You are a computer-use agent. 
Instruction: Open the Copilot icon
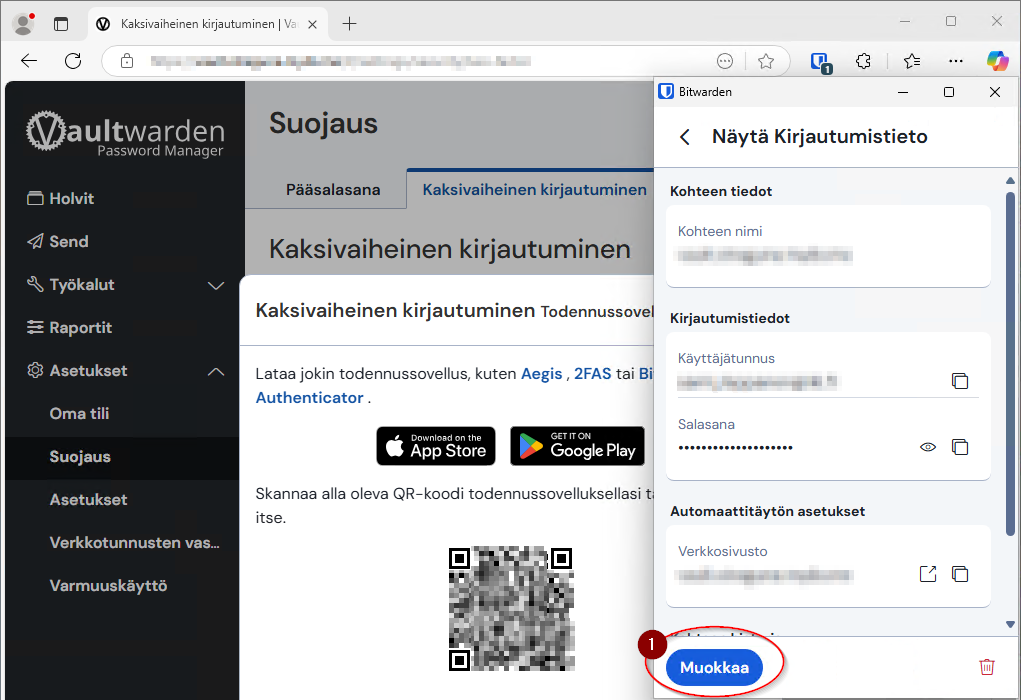(997, 61)
